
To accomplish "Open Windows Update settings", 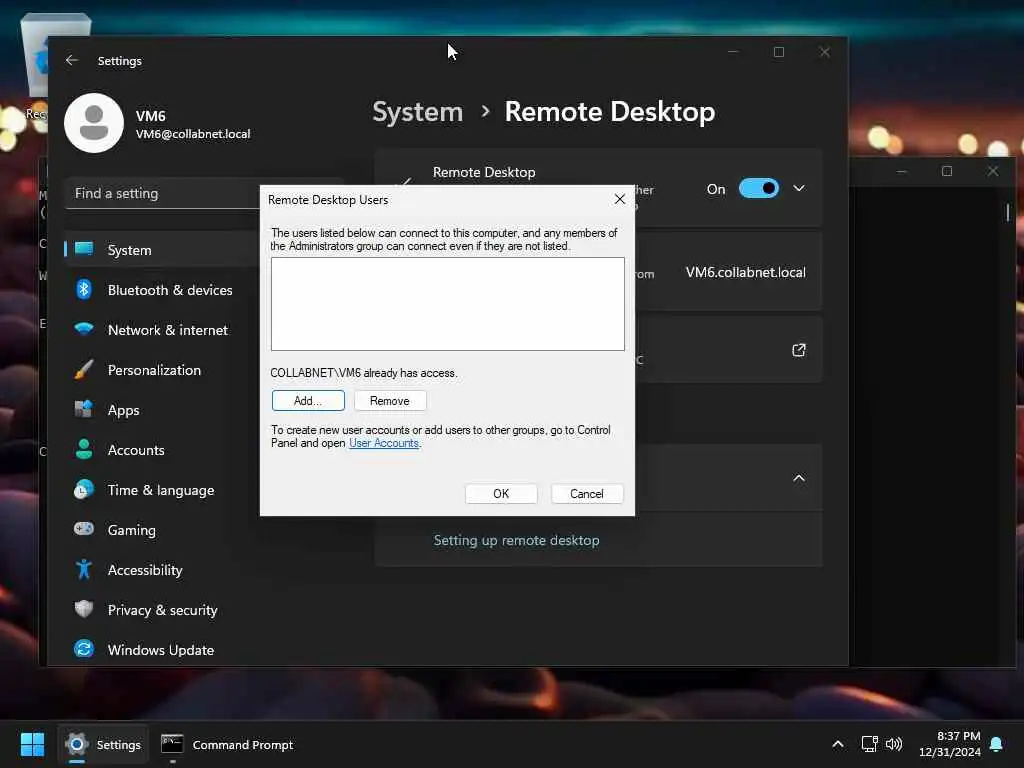I will (x=163, y=650).
